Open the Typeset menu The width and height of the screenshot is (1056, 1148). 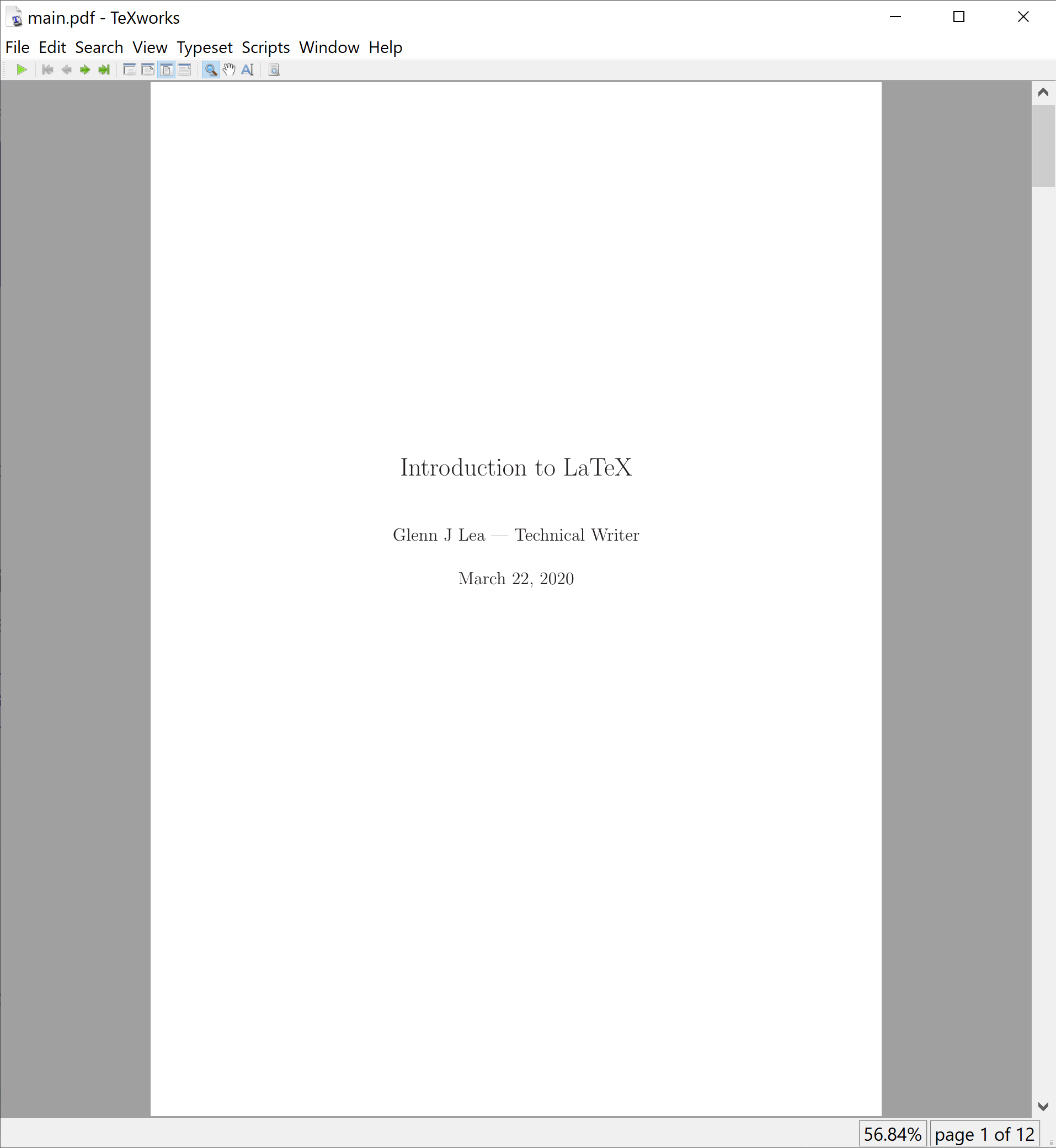205,47
